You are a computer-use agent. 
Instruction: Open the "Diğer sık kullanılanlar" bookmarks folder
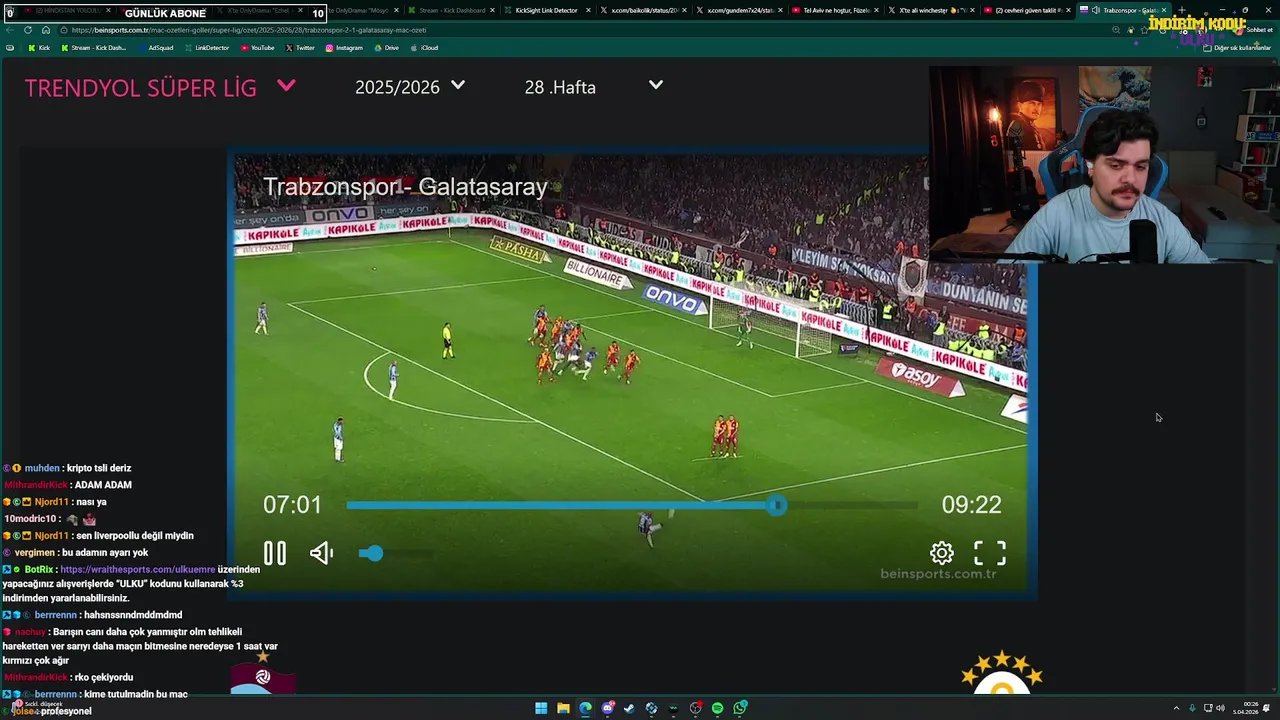(1236, 47)
